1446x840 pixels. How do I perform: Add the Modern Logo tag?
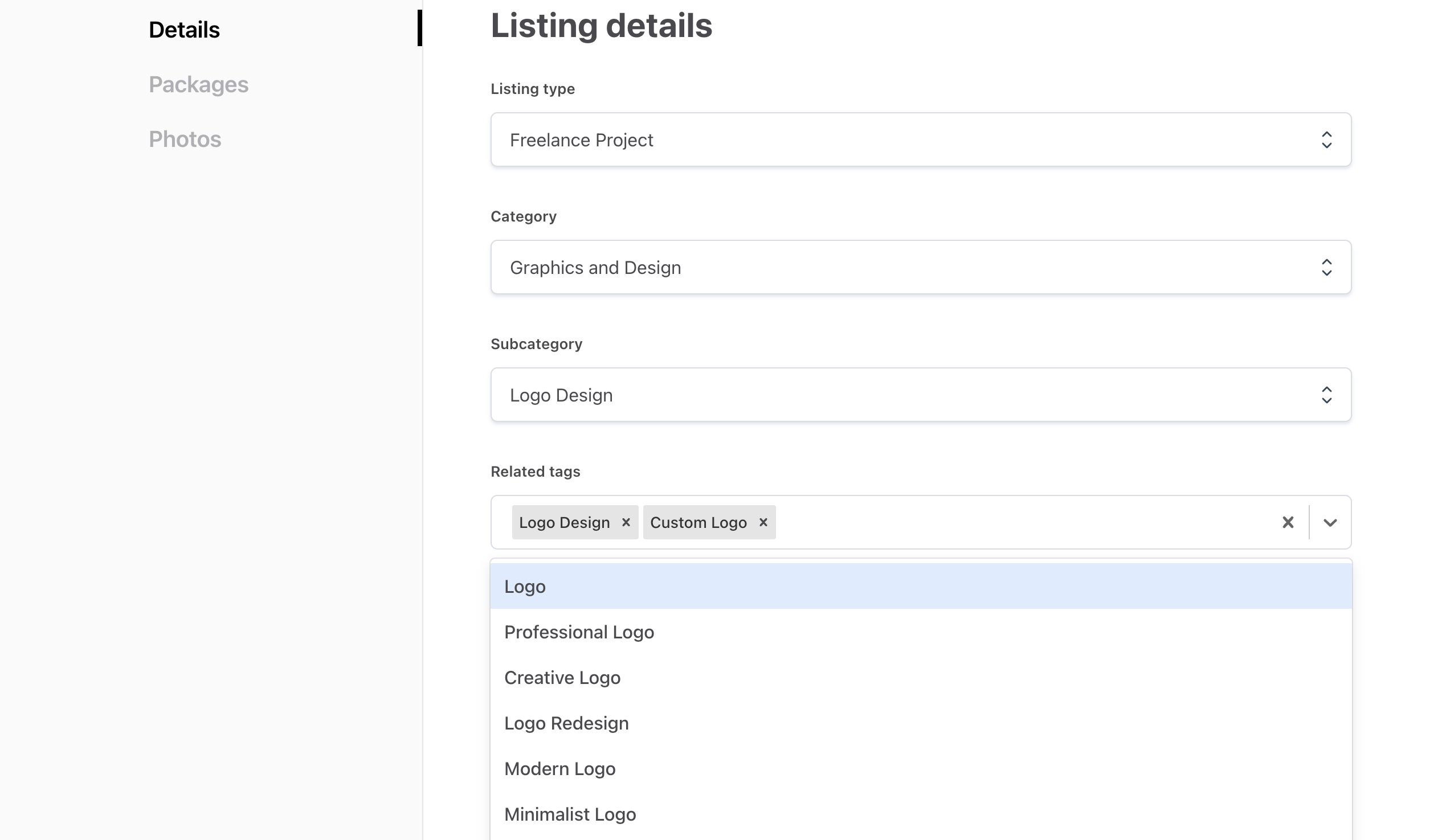click(x=560, y=769)
